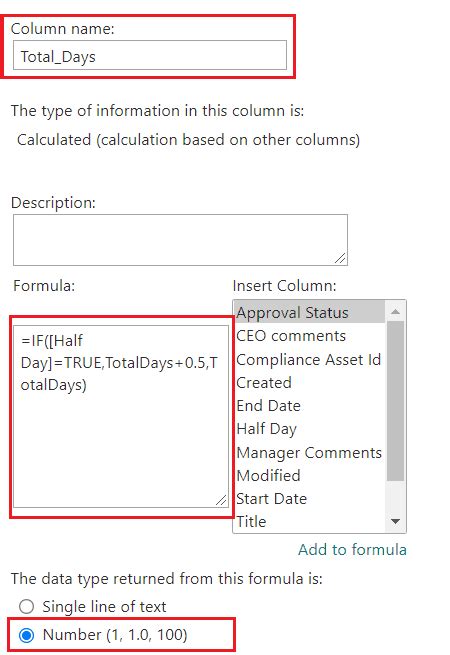Select Manager Comments column
Image resolution: width=450 pixels, height=655 pixels.
[309, 452]
